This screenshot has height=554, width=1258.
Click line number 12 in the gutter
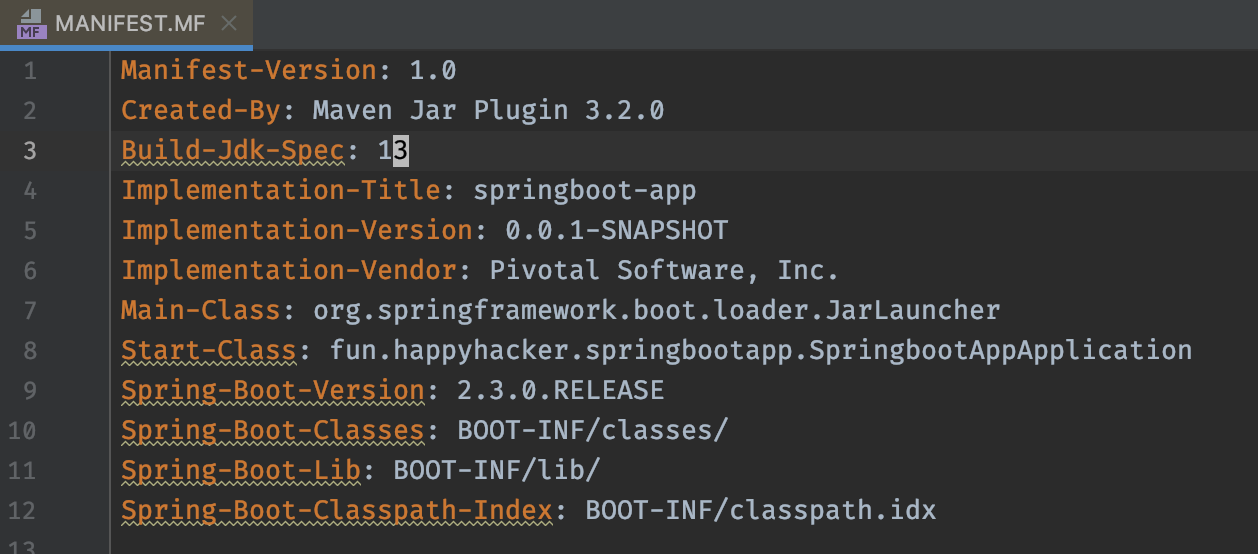[21, 510]
